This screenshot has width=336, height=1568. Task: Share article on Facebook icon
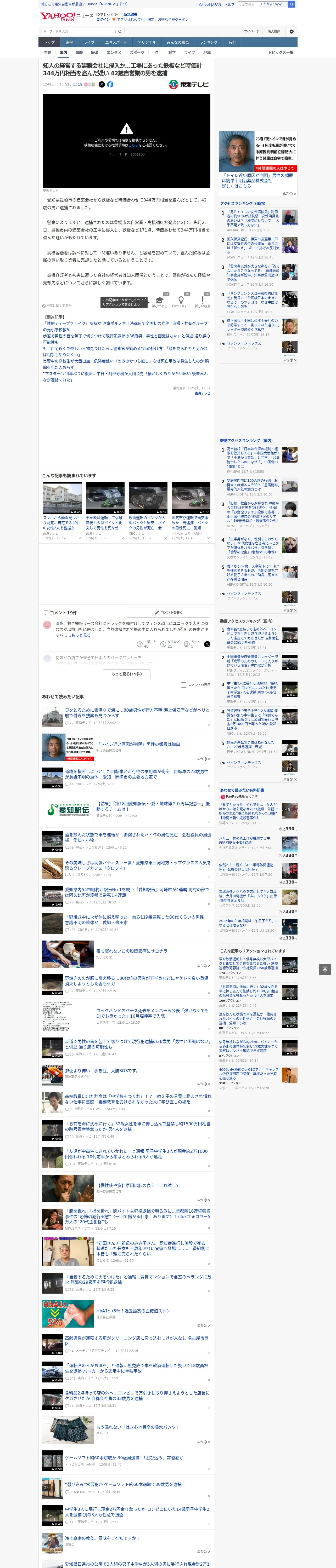click(x=110, y=85)
